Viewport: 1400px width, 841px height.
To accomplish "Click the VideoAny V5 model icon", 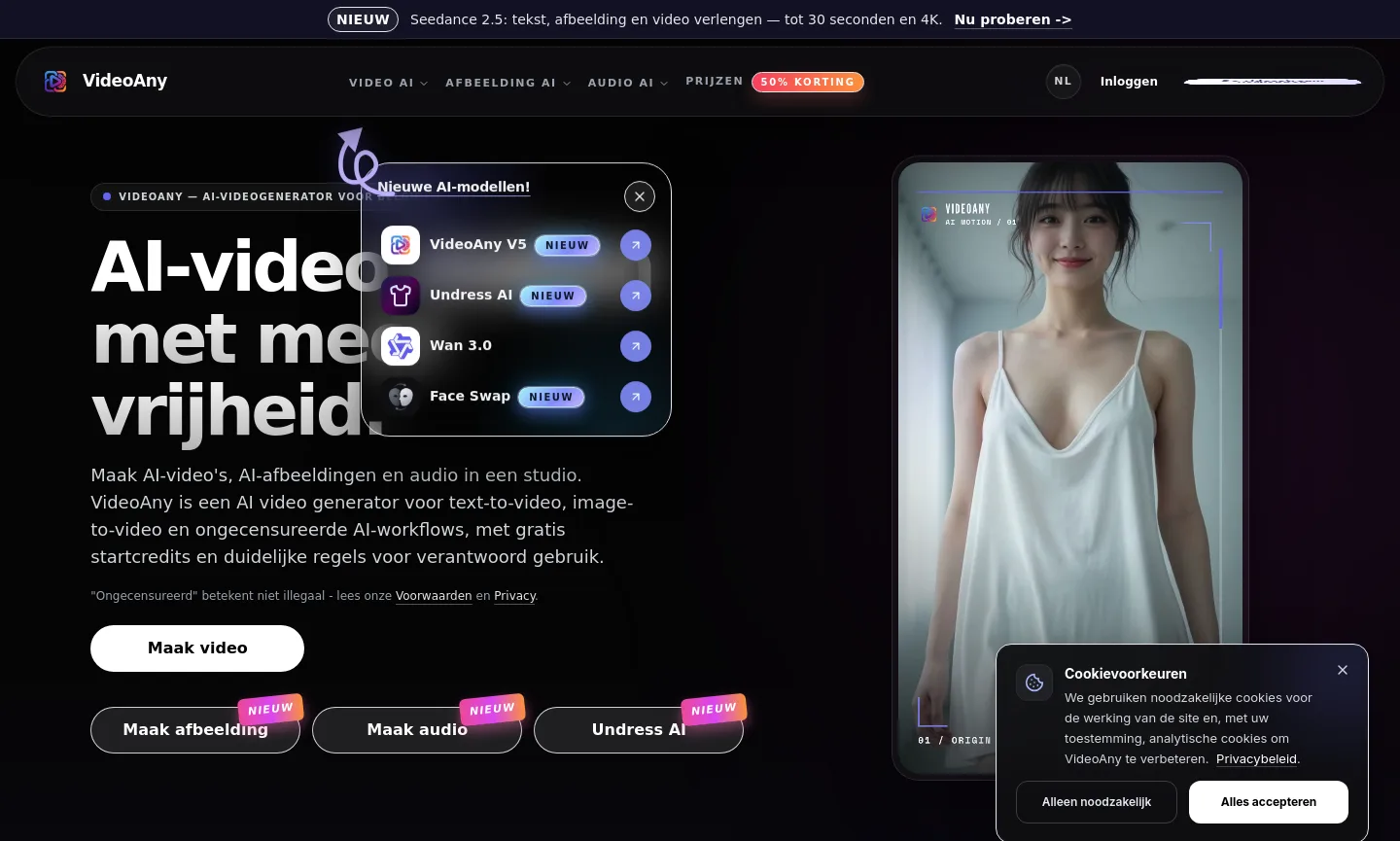I will point(401,245).
